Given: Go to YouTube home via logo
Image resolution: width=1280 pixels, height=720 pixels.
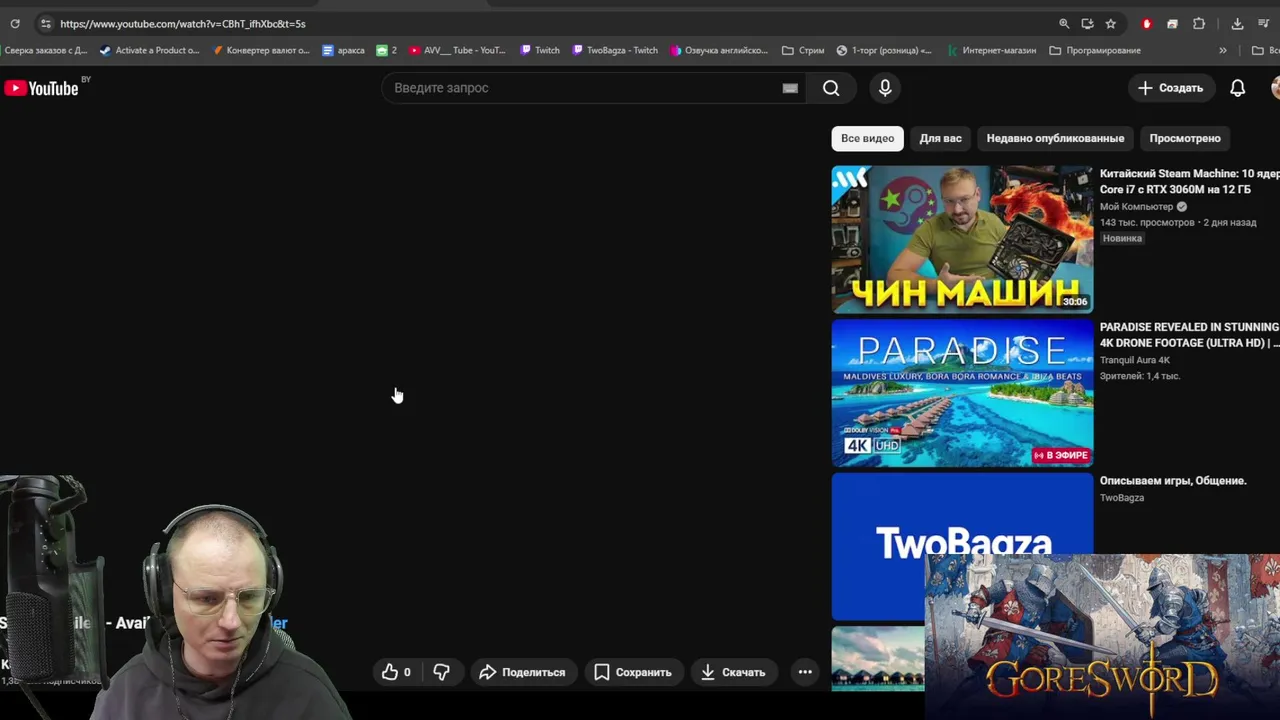Looking at the screenshot, I should [41, 88].
